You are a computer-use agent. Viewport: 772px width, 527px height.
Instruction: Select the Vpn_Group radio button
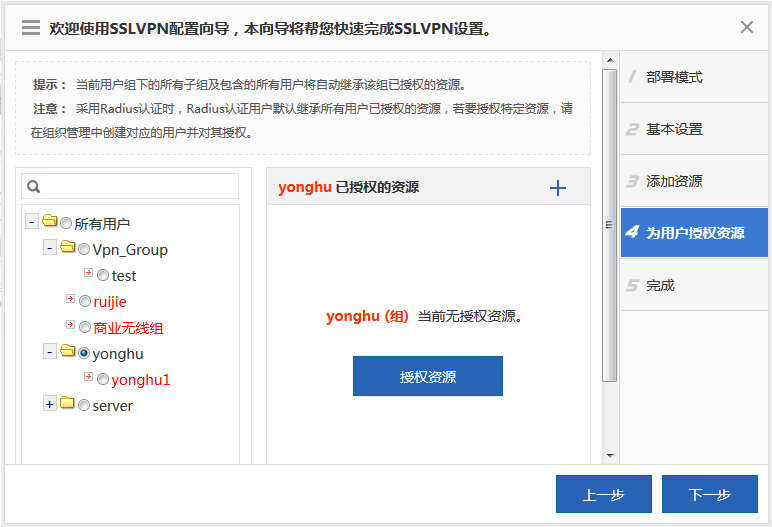coord(84,250)
